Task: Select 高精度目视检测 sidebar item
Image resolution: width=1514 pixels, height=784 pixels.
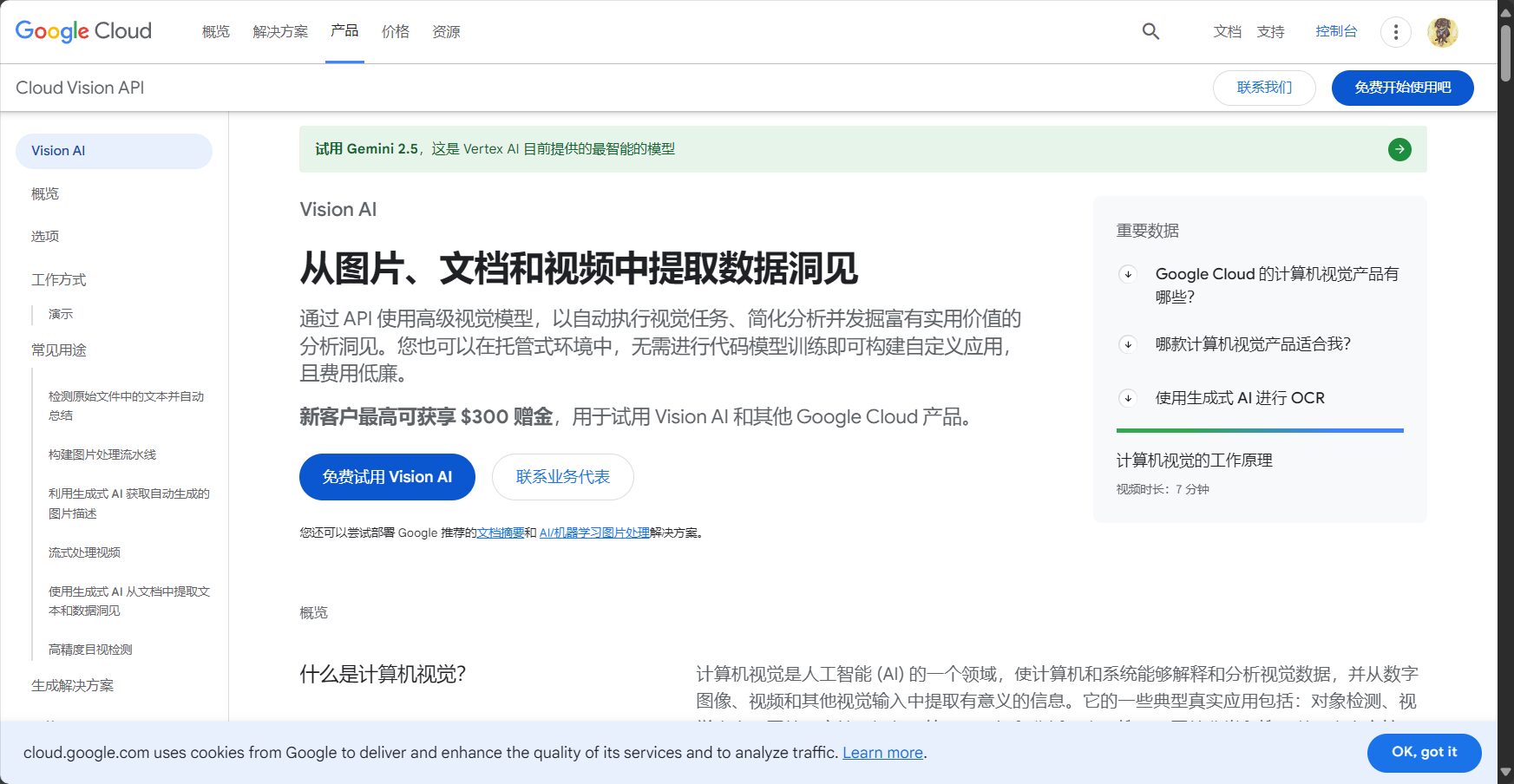Action: point(90,650)
